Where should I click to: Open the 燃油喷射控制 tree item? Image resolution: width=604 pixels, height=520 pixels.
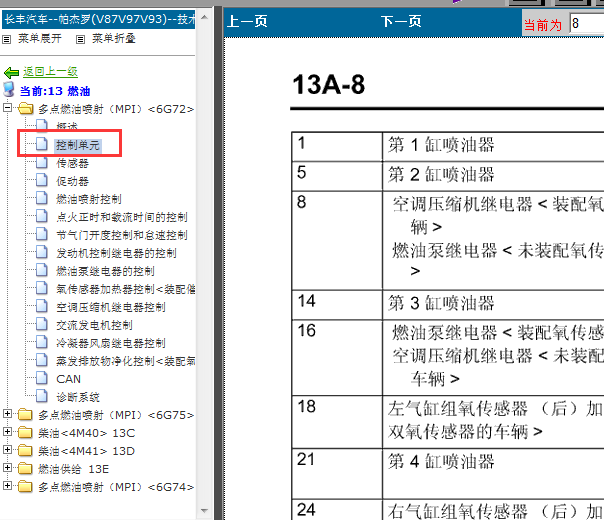pos(89,199)
